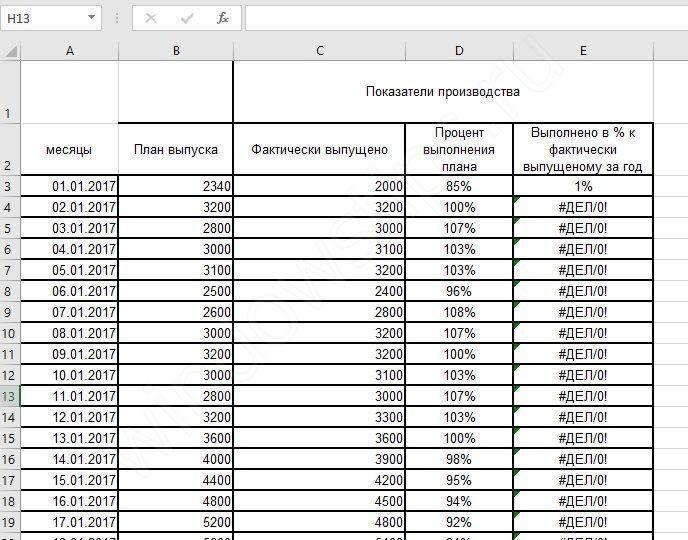
Task: Click the Select All corner triangle
Action: pos(10,51)
